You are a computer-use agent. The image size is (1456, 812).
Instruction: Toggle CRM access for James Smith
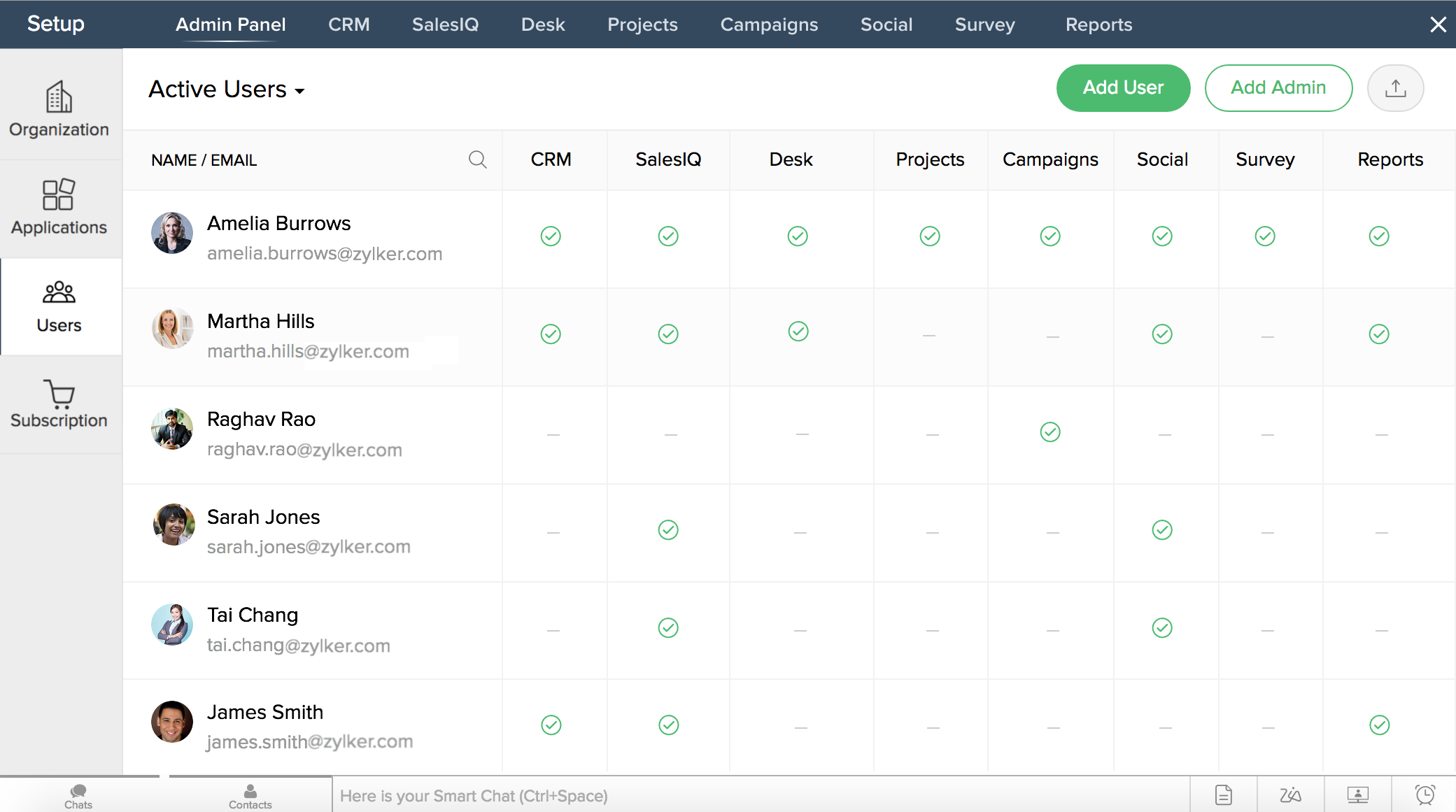click(x=551, y=725)
